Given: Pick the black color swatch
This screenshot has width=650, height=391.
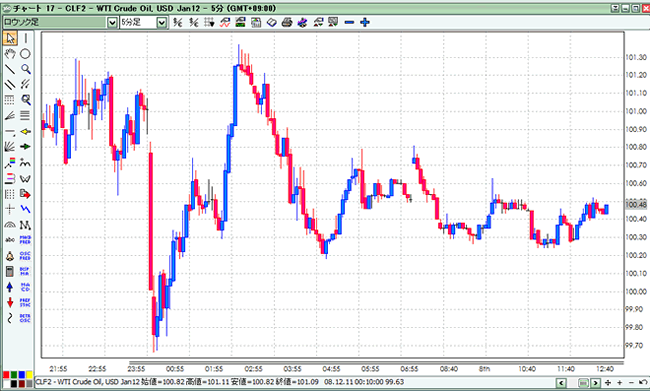Looking at the screenshot, I should [14, 384].
